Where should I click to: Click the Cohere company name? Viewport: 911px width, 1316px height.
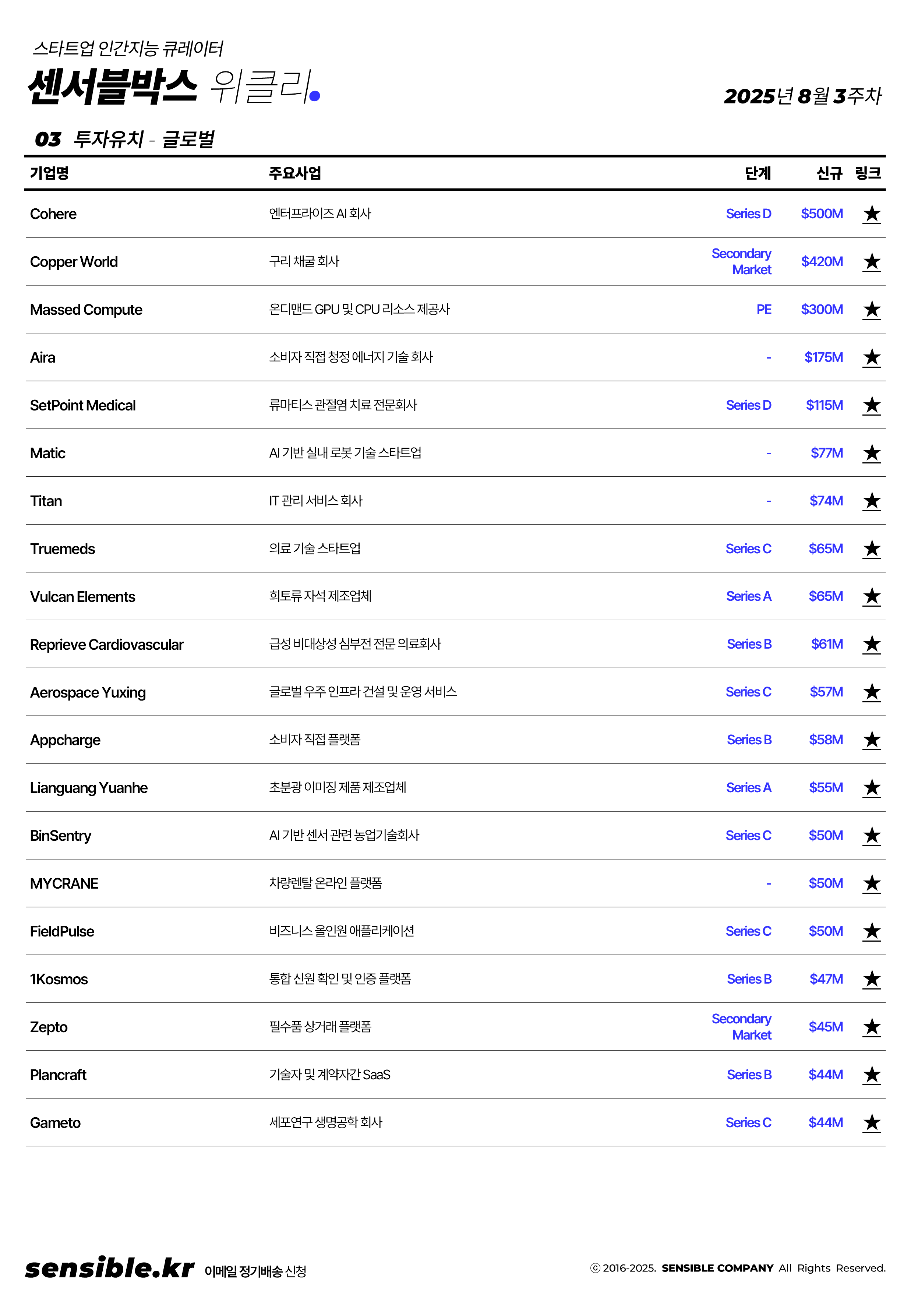(53, 214)
